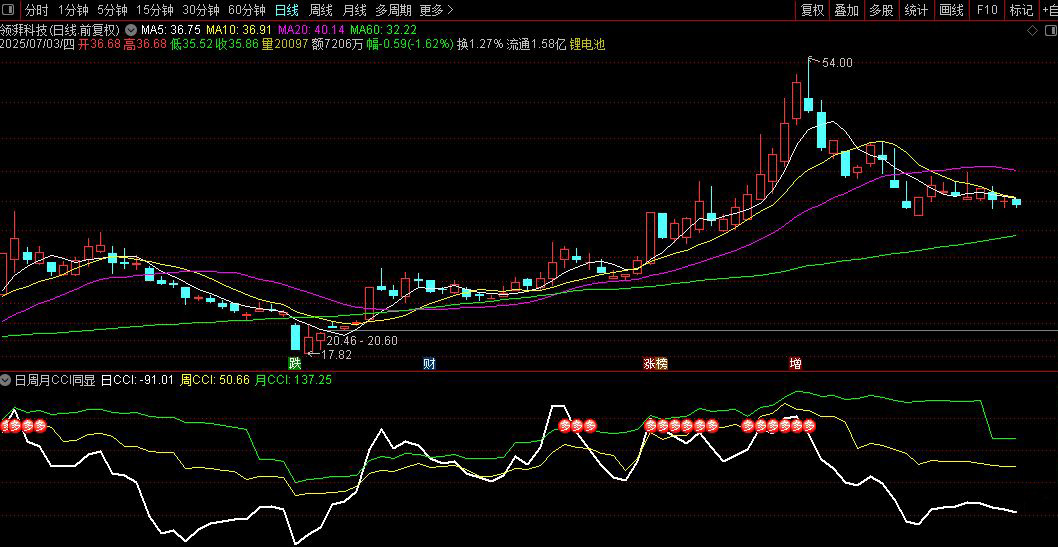Click the 量20097 volume value
This screenshot has height=547, width=1058.
point(285,45)
